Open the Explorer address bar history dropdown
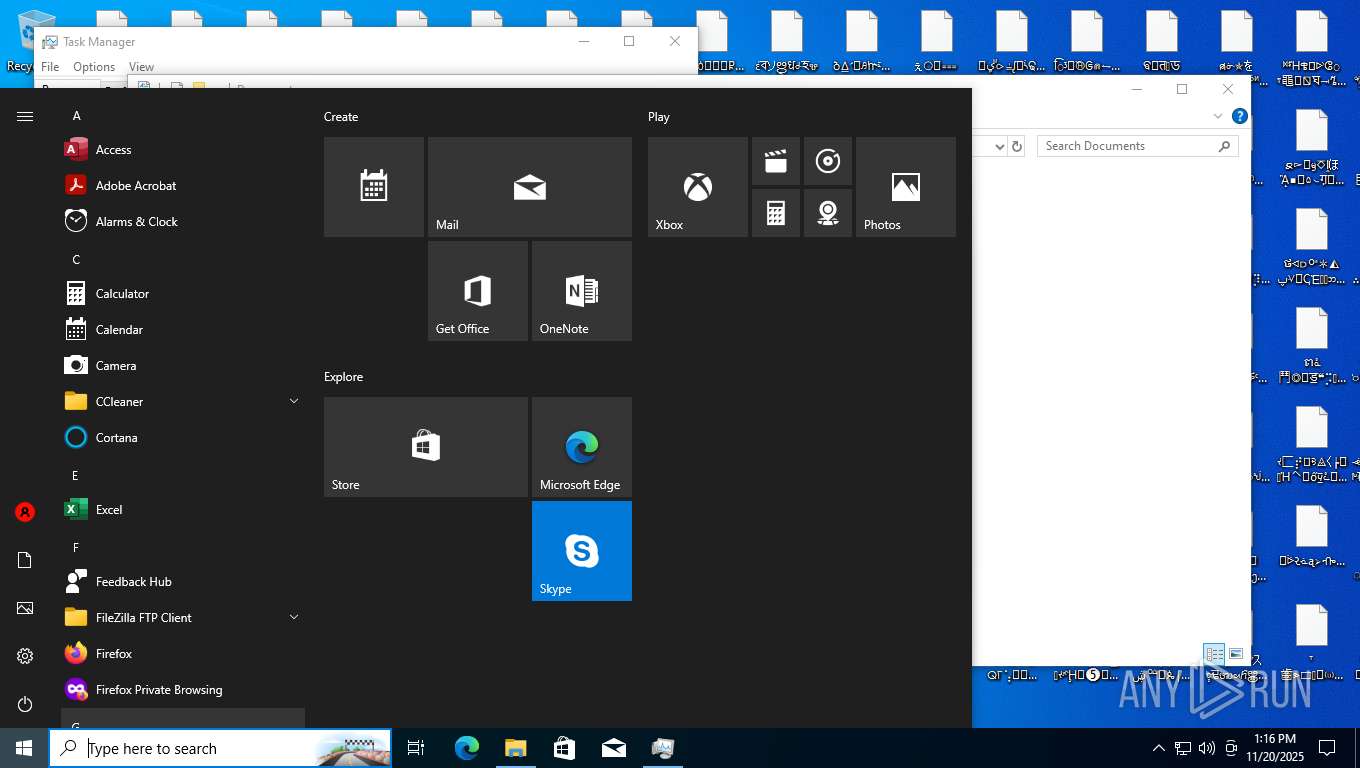Viewport: 1360px width, 768px height. click(x=999, y=146)
